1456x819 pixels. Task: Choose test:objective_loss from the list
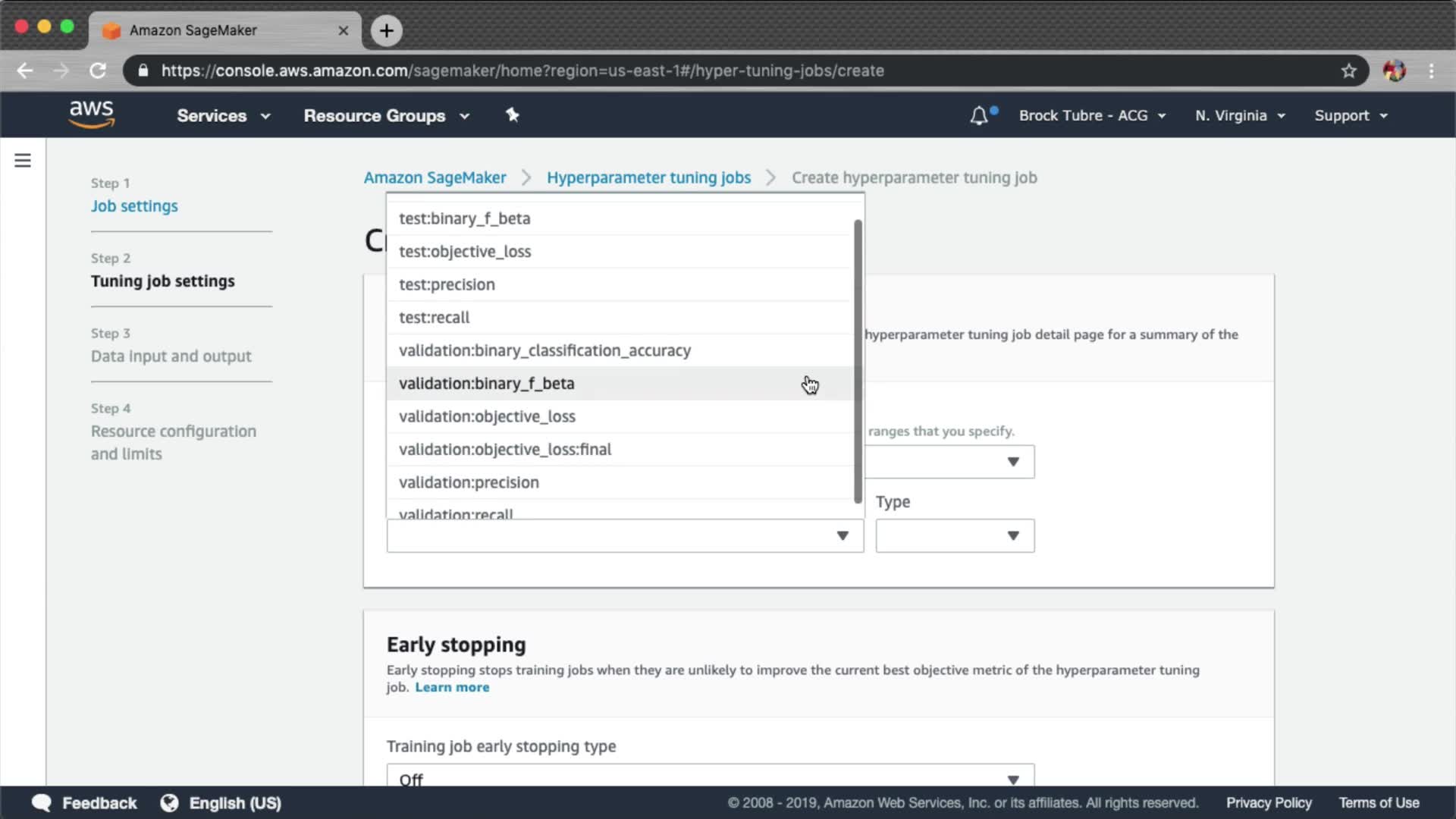click(x=465, y=252)
